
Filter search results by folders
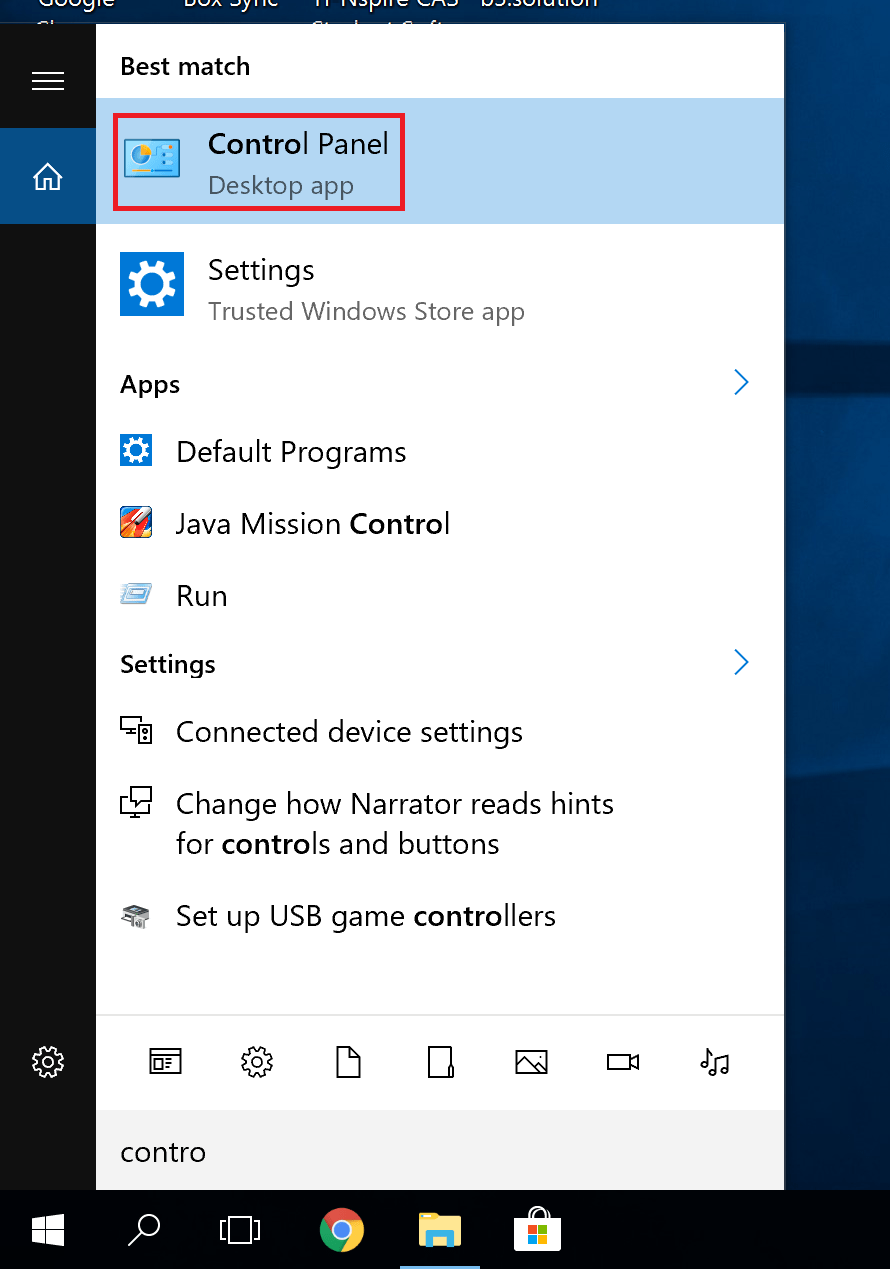[x=440, y=1062]
